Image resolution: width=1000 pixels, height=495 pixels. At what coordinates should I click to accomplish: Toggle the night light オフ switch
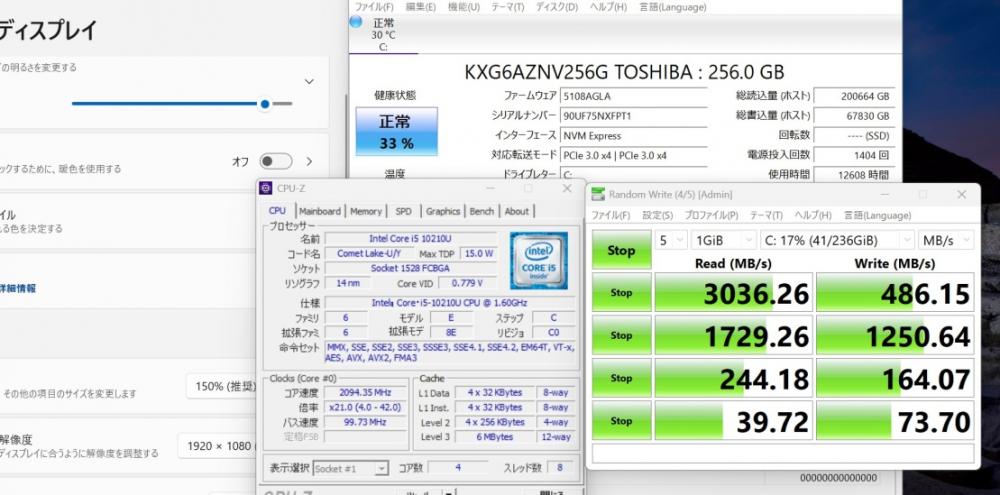[x=276, y=161]
